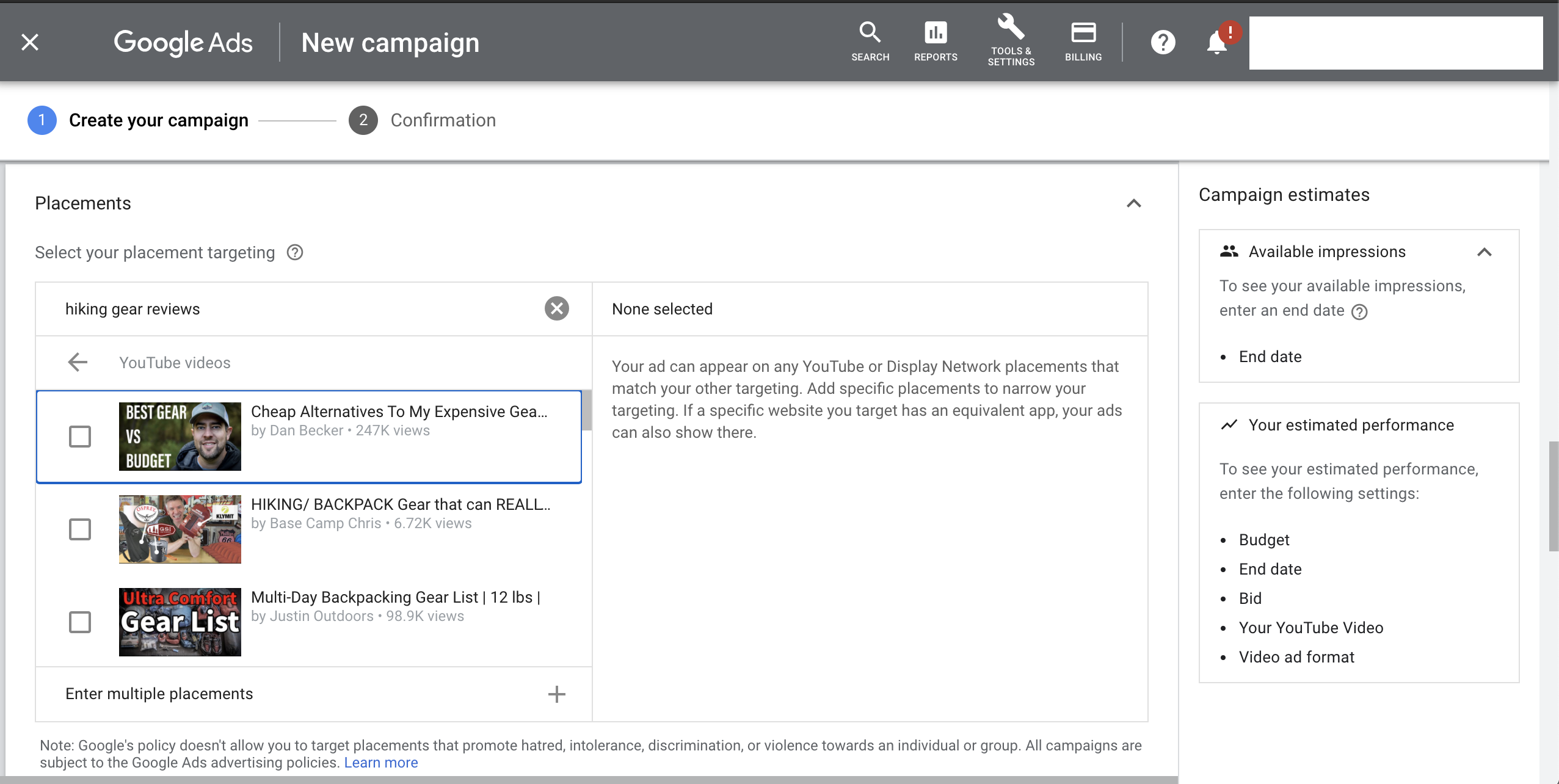Click placement targeting help icon

[295, 252]
